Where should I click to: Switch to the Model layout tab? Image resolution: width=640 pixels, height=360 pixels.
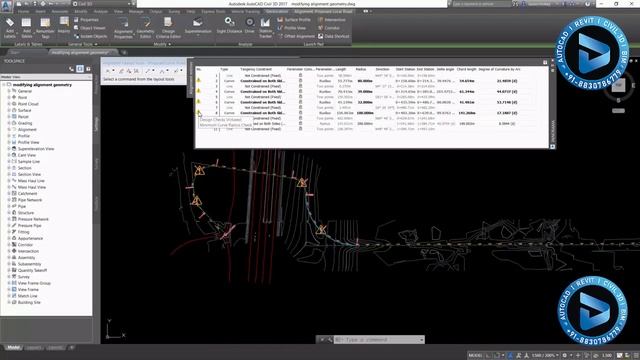point(13,348)
